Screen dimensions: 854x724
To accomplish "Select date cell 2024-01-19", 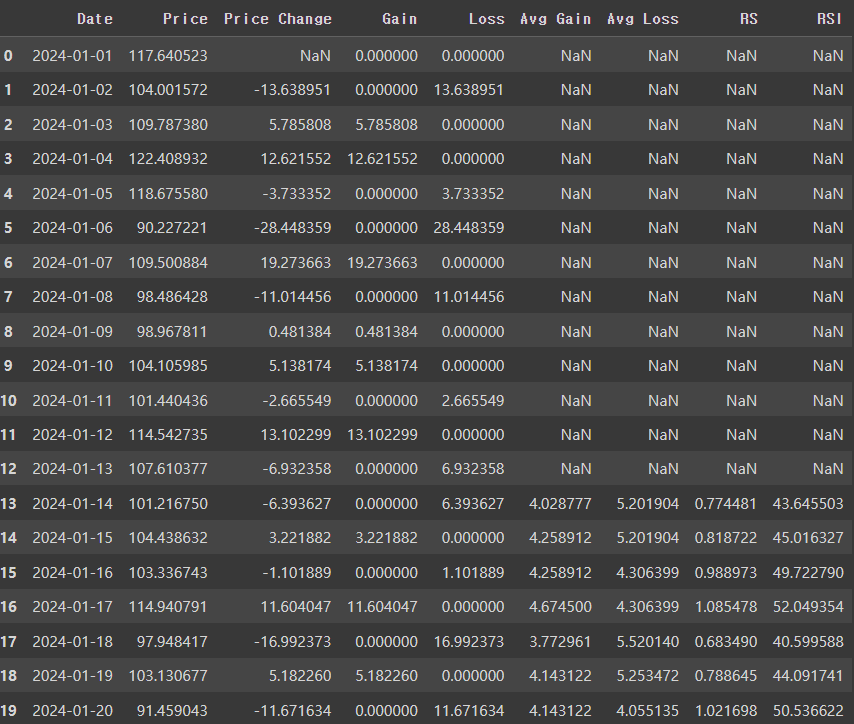I will pyautogui.click(x=72, y=676).
